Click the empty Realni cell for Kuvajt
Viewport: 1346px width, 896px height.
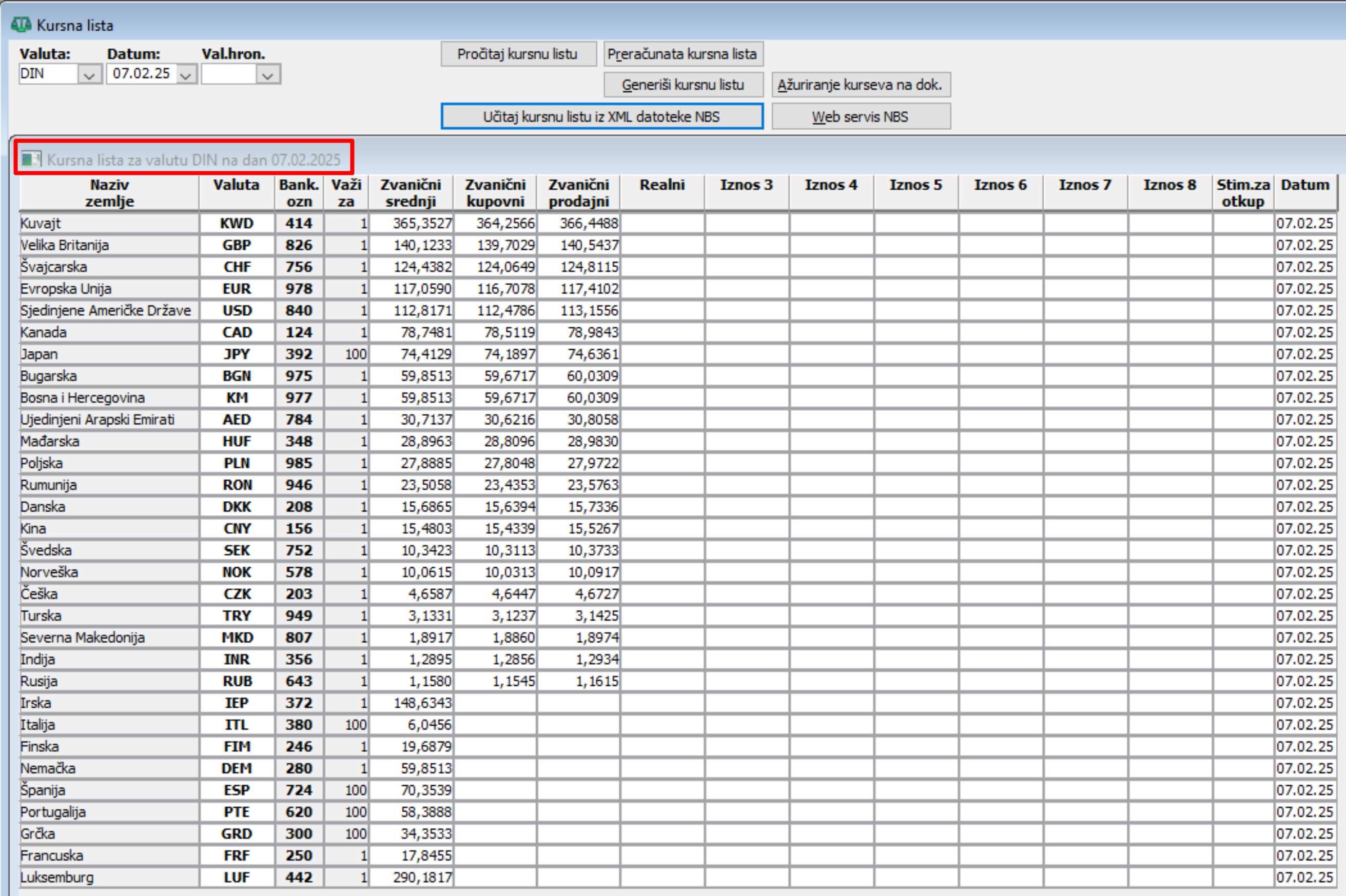(662, 224)
